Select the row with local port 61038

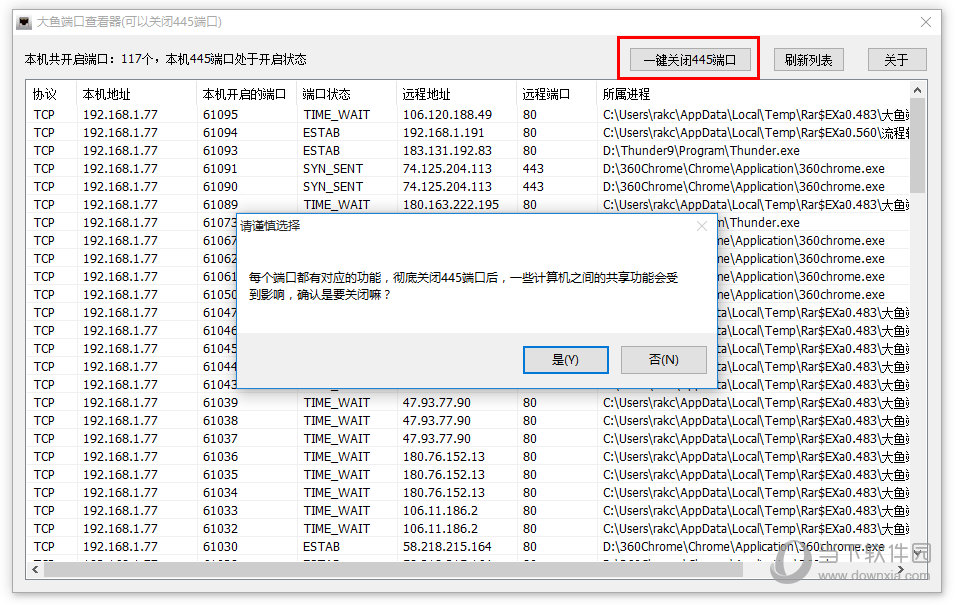(468, 420)
